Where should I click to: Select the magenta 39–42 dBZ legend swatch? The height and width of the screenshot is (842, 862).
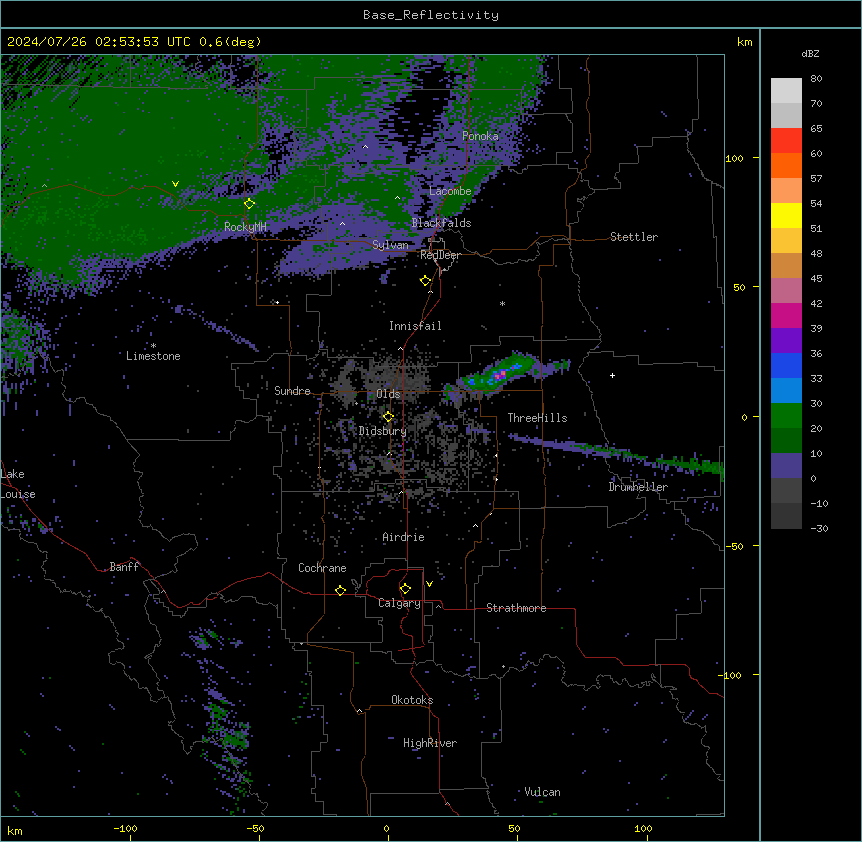point(786,315)
